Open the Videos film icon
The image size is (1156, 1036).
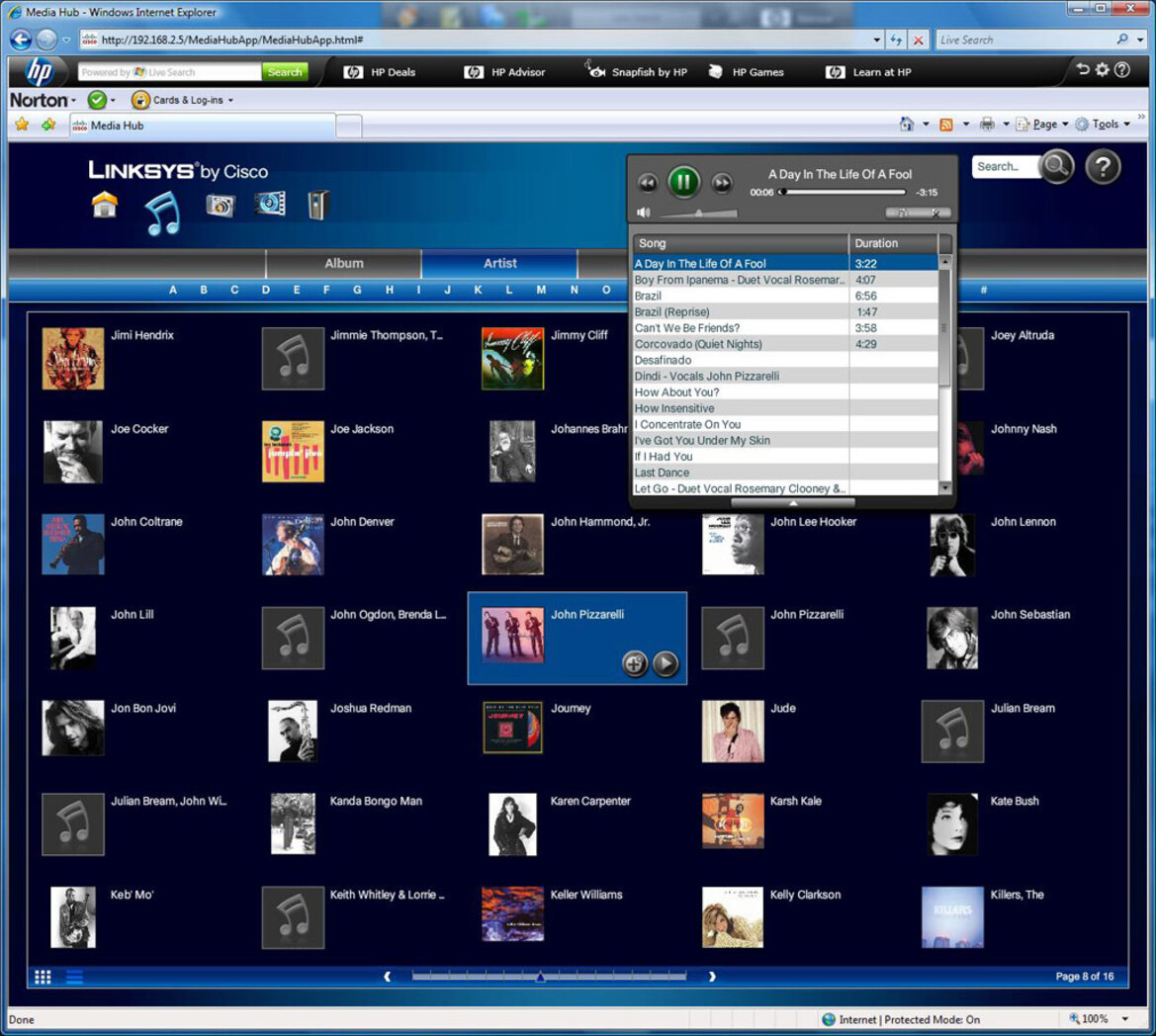pos(270,204)
